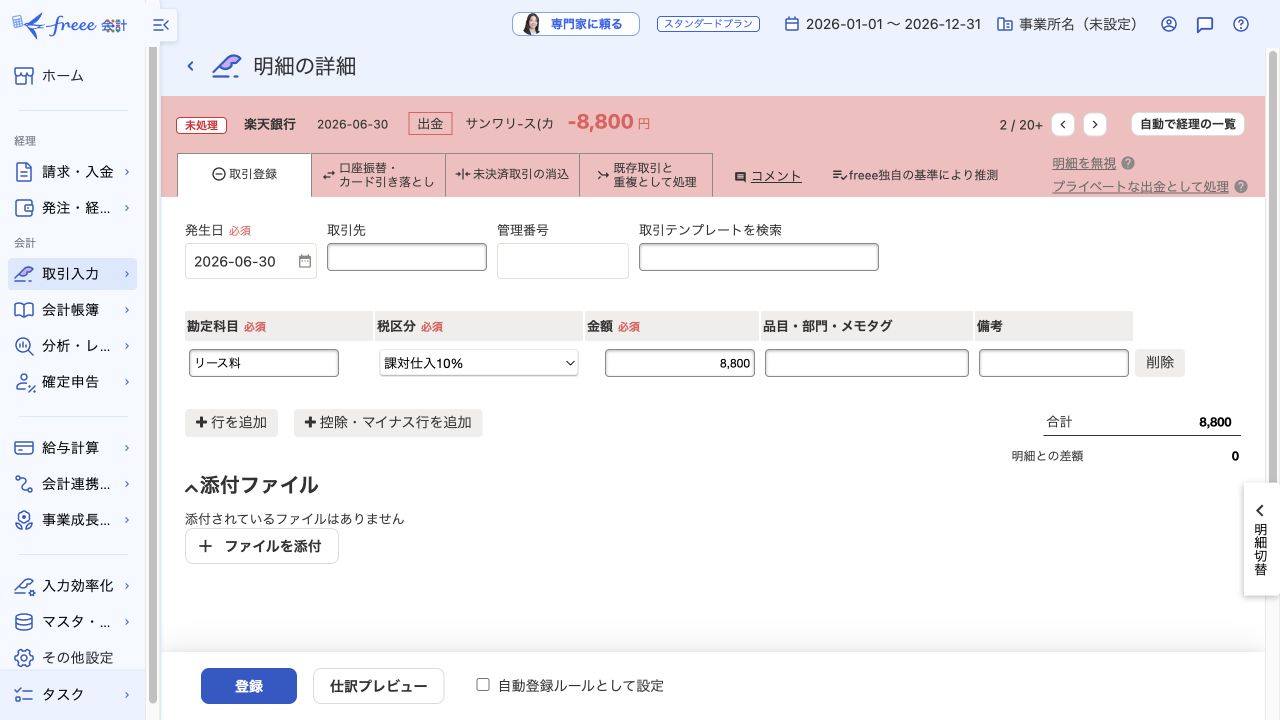Click 控除・マイナス行を追加 button
Viewport: 1280px width, 720px height.
[x=388, y=423]
